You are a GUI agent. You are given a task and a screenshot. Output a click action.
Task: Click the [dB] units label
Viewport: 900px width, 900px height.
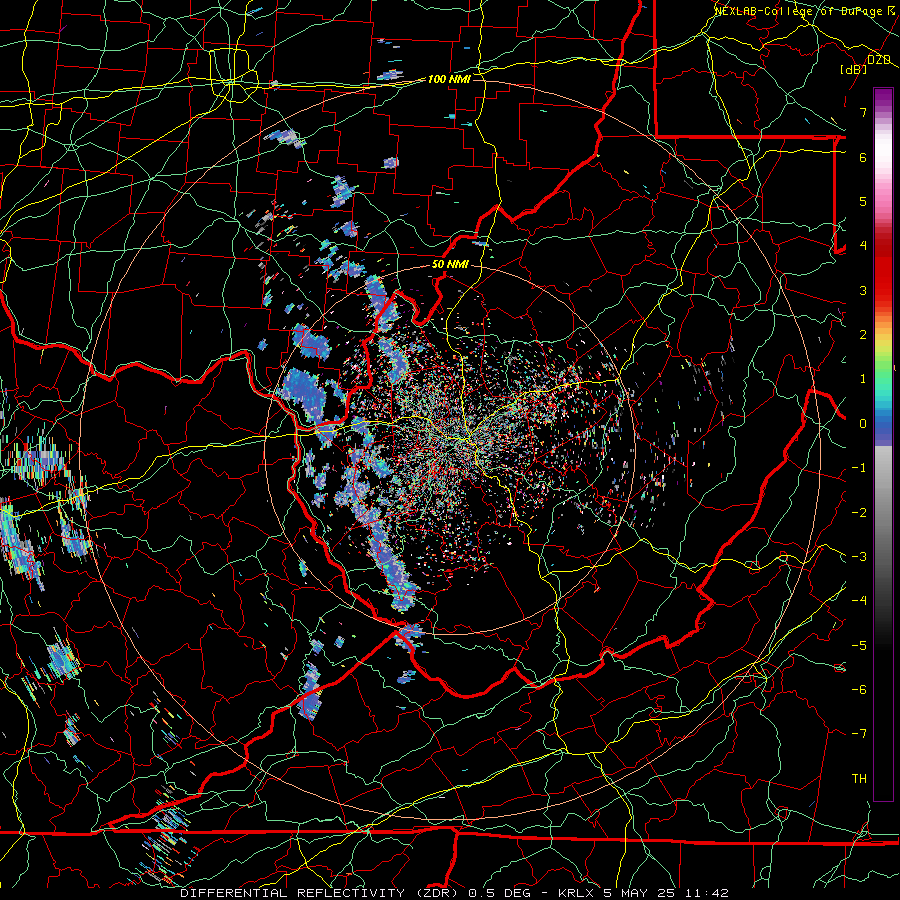(x=854, y=69)
